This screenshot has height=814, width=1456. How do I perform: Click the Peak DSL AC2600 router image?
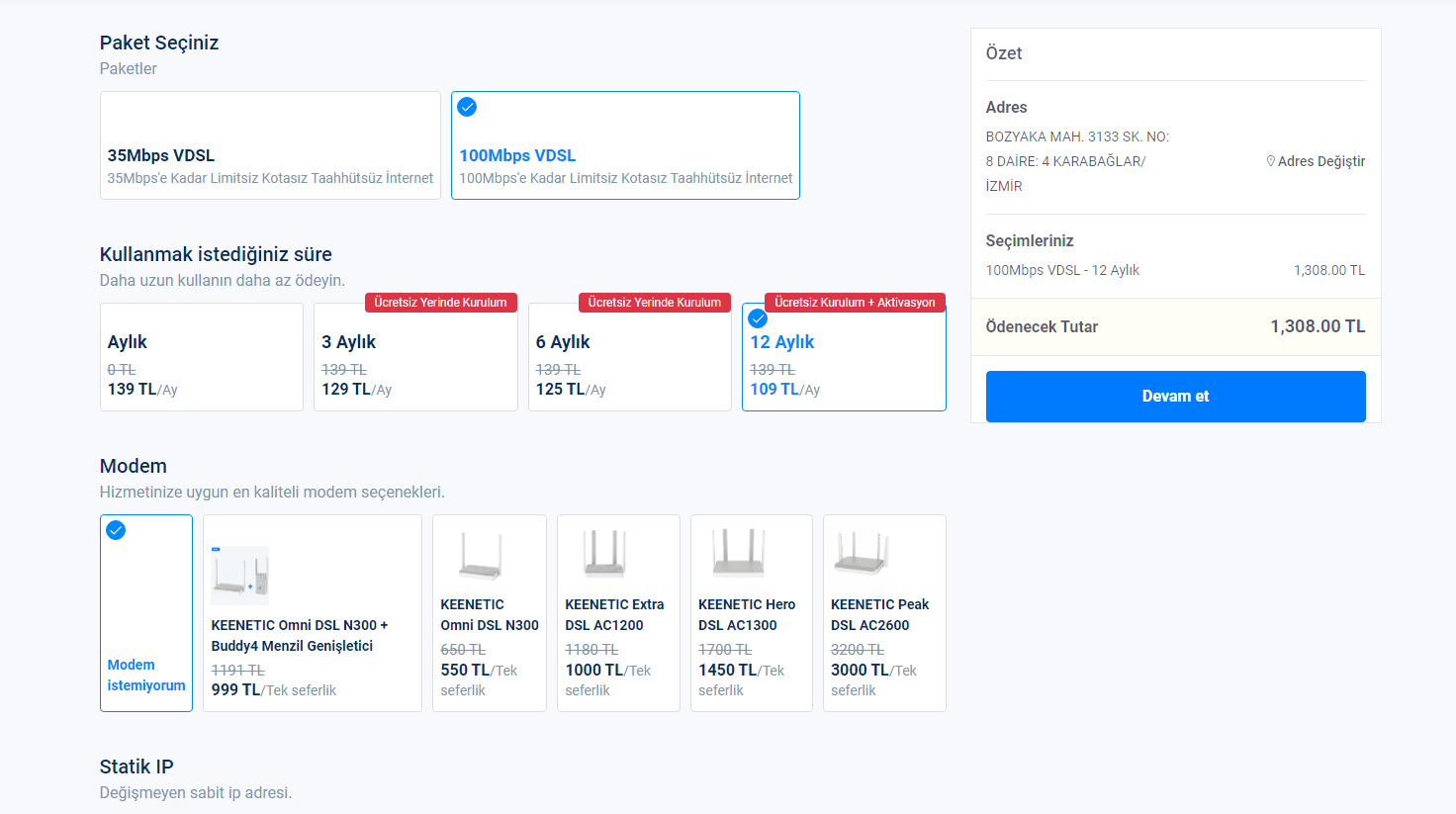[x=862, y=553]
